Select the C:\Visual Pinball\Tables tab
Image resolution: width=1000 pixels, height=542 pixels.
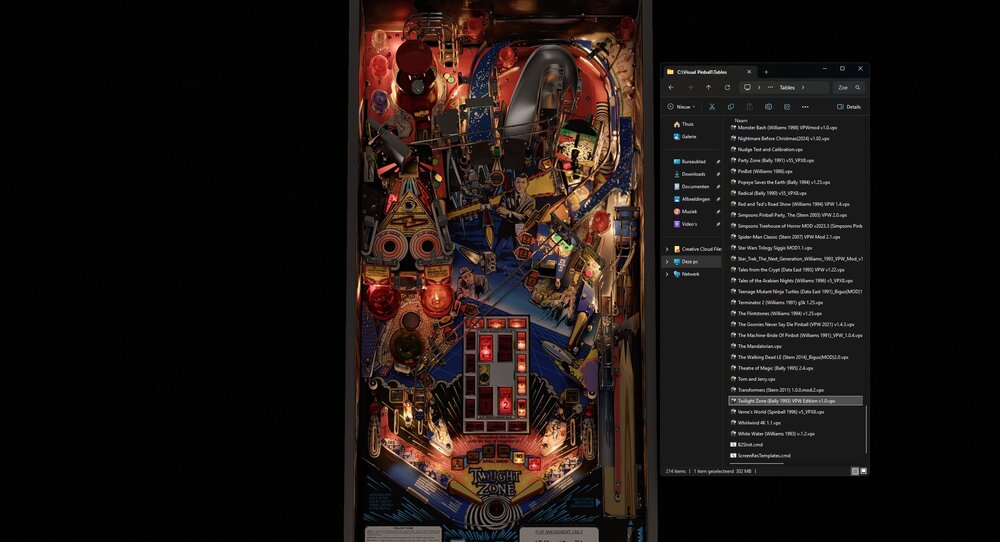pos(710,72)
